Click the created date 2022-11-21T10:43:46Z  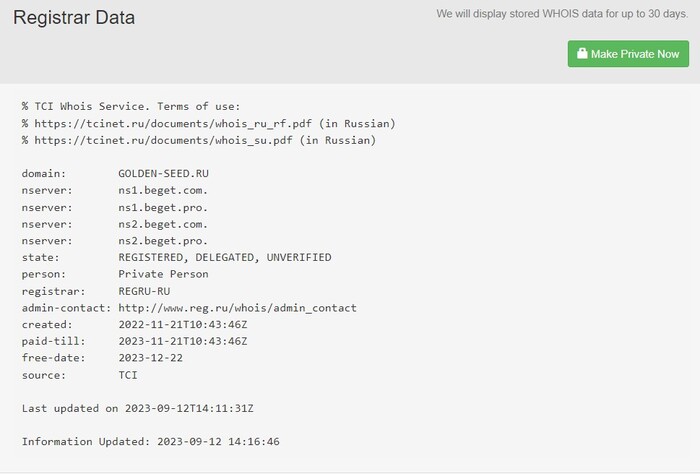click(182, 325)
